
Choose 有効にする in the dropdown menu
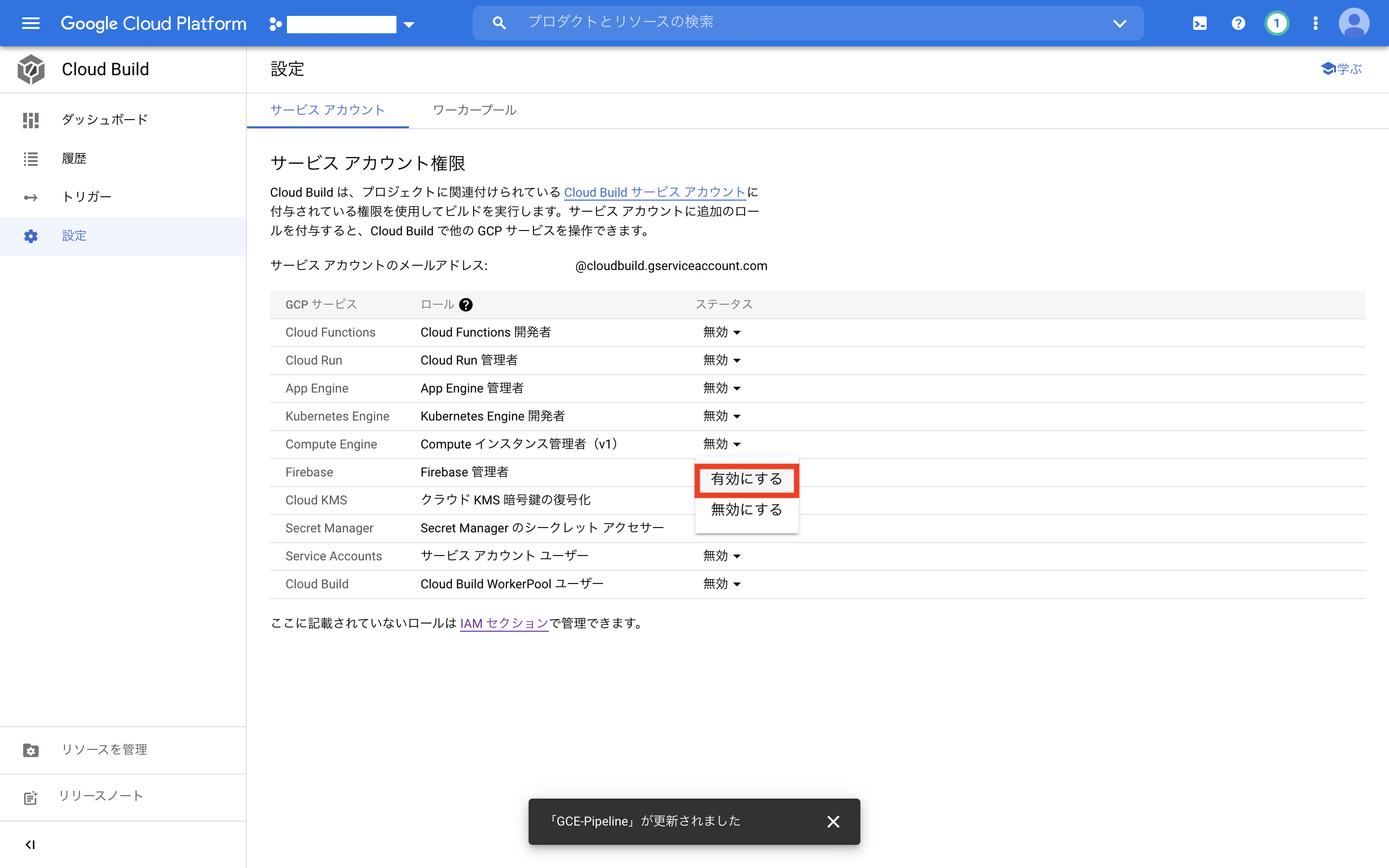click(x=747, y=479)
